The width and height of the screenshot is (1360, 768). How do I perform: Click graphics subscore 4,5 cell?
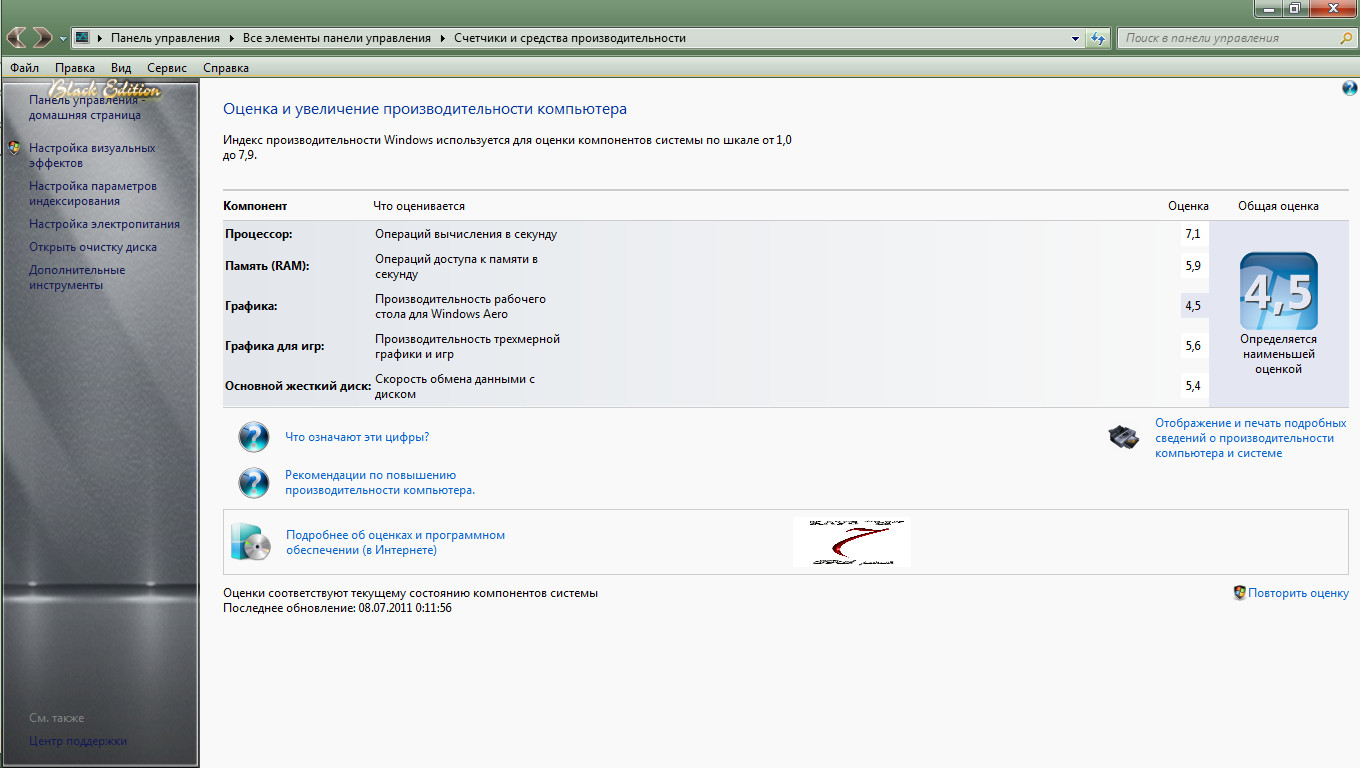(1193, 306)
